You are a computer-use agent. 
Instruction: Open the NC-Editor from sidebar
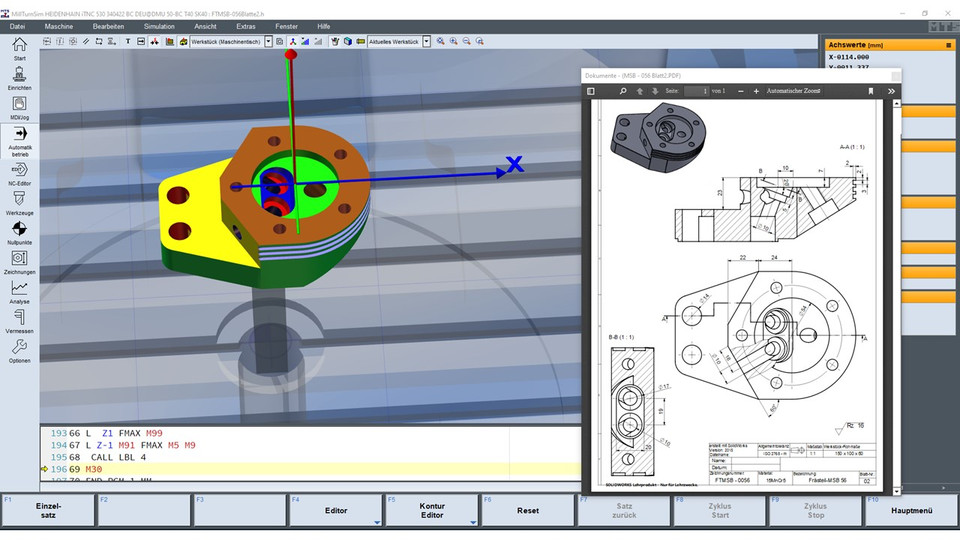click(x=20, y=171)
